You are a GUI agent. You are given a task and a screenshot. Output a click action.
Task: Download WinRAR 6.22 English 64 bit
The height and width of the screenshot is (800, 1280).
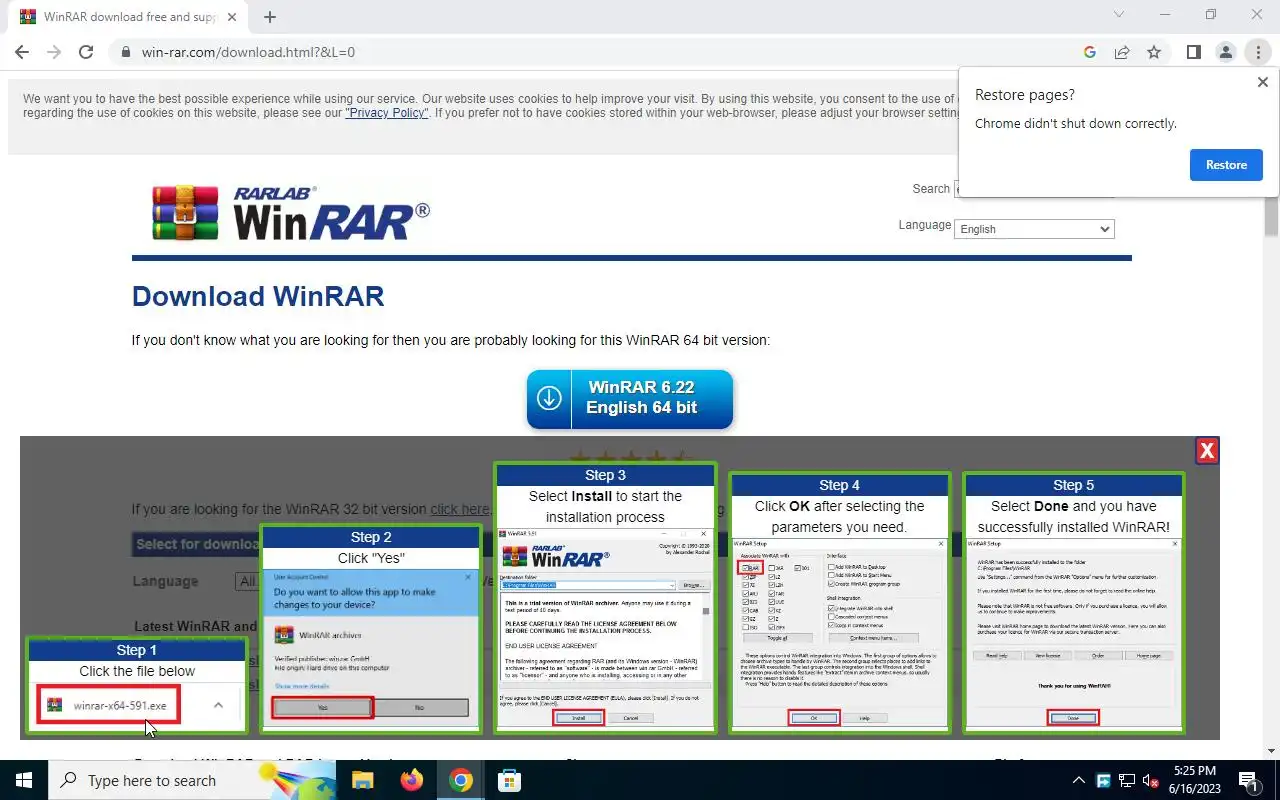[630, 399]
